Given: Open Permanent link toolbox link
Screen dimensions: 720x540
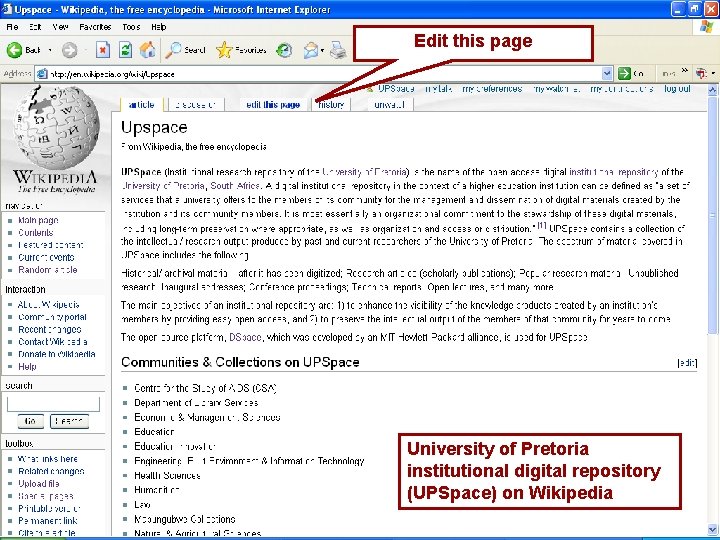Looking at the screenshot, I should point(48,521).
